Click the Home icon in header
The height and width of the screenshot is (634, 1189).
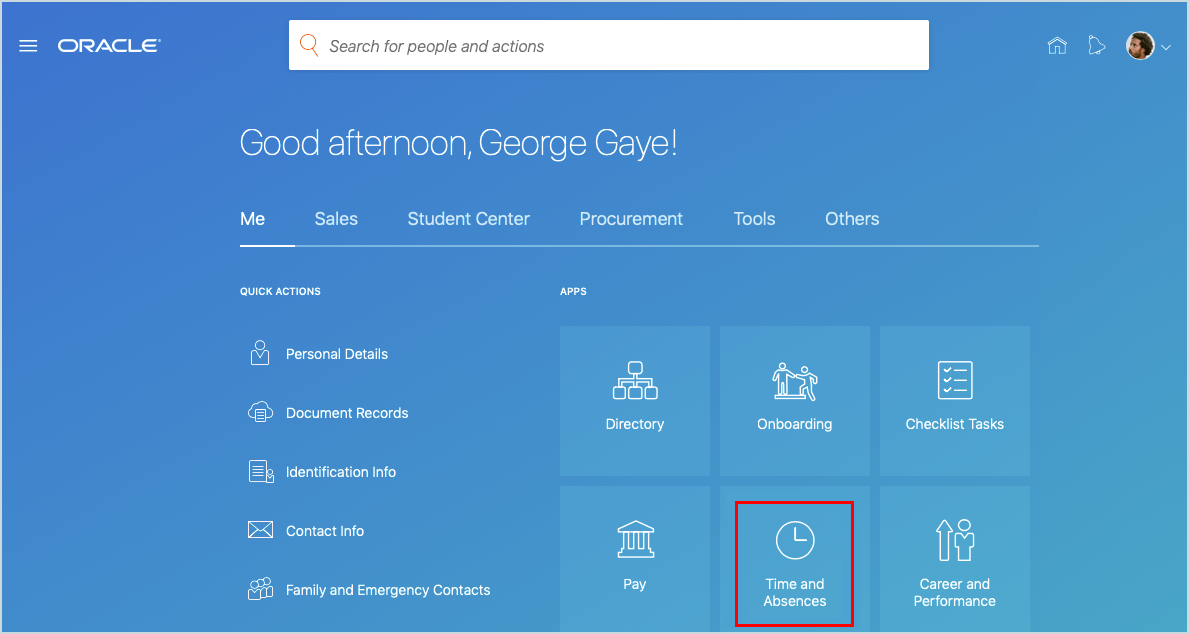tap(1057, 46)
